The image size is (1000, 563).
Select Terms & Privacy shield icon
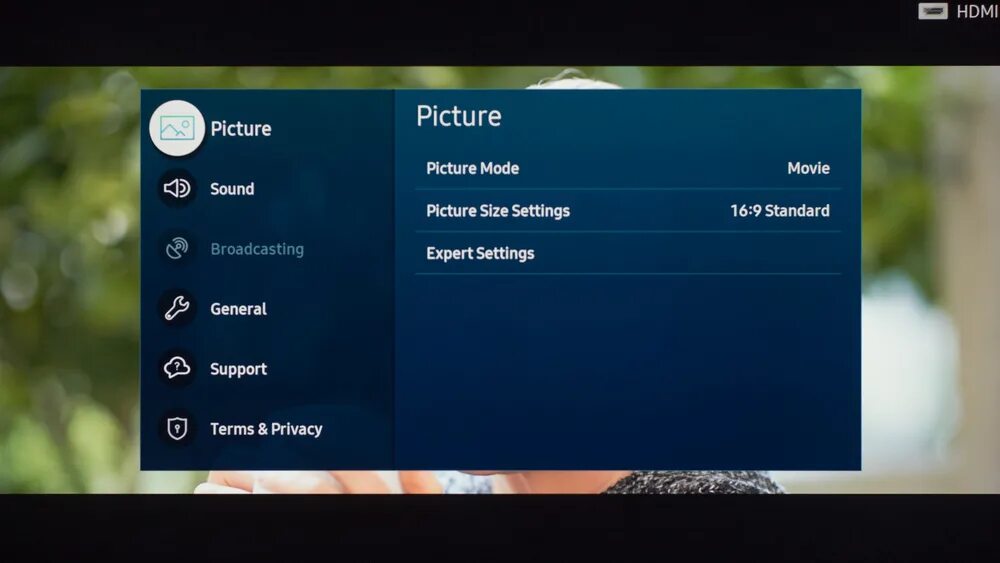tap(177, 428)
